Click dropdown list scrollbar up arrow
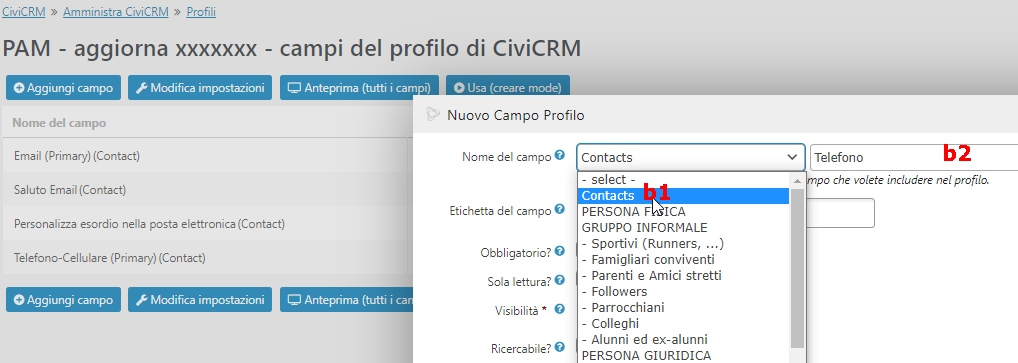This screenshot has height=363, width=1018. coord(797,180)
